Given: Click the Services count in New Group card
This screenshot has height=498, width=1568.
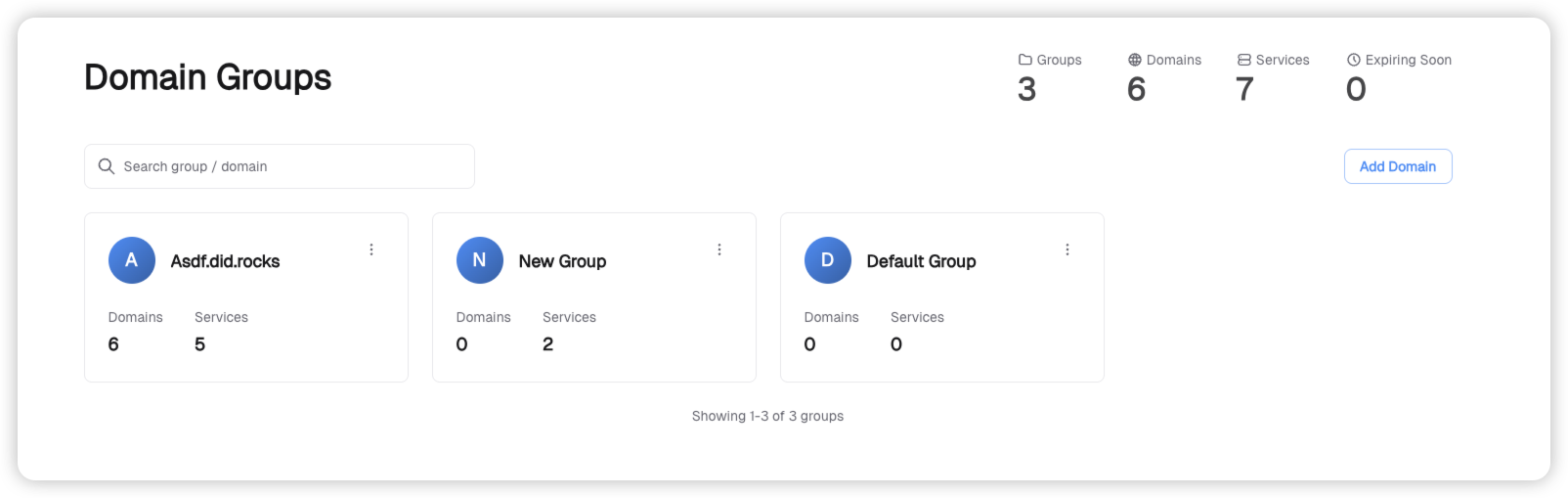Looking at the screenshot, I should 548,344.
